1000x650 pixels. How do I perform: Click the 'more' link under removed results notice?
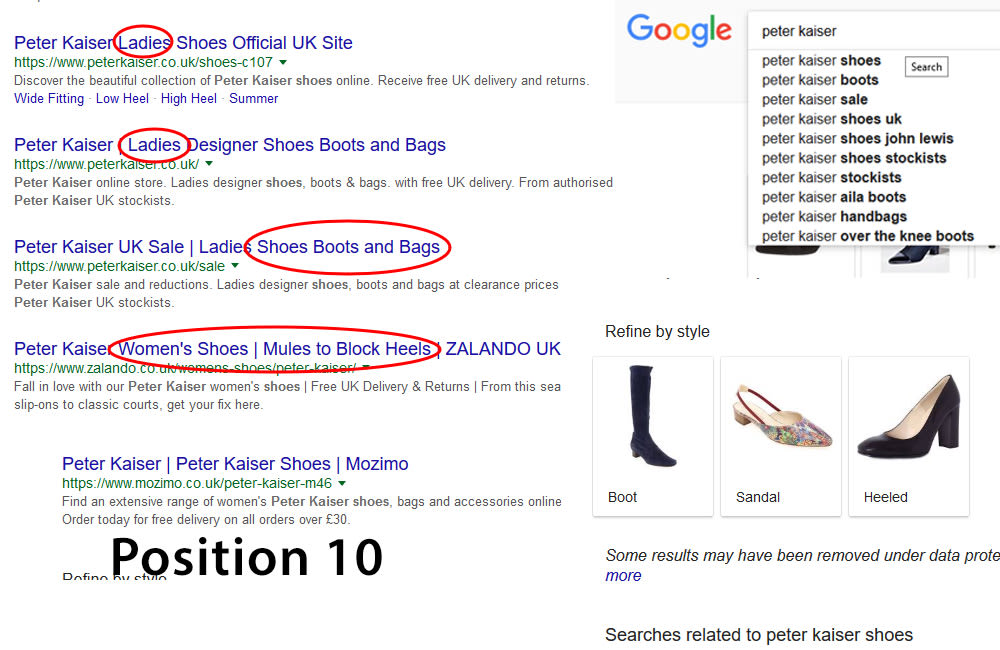point(623,576)
